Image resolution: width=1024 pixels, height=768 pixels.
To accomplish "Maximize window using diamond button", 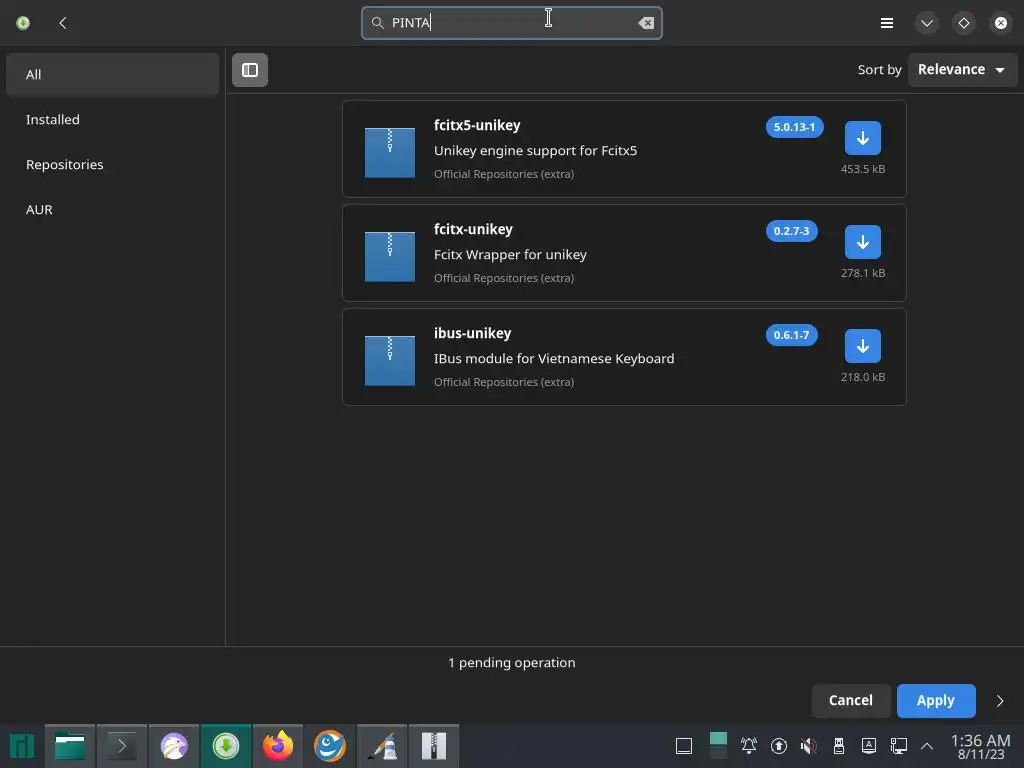I will 963,23.
